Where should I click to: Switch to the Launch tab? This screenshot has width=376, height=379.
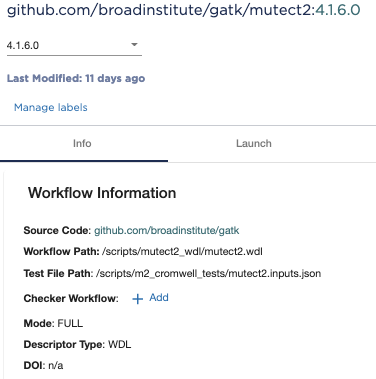[x=254, y=143]
